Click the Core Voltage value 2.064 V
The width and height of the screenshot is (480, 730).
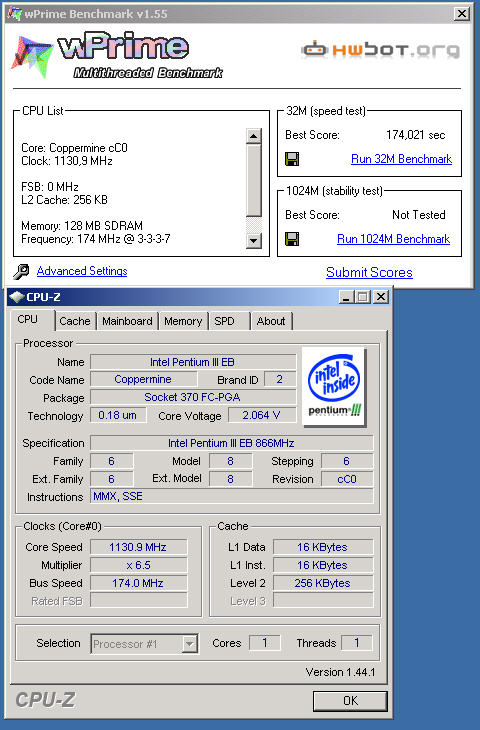click(262, 415)
